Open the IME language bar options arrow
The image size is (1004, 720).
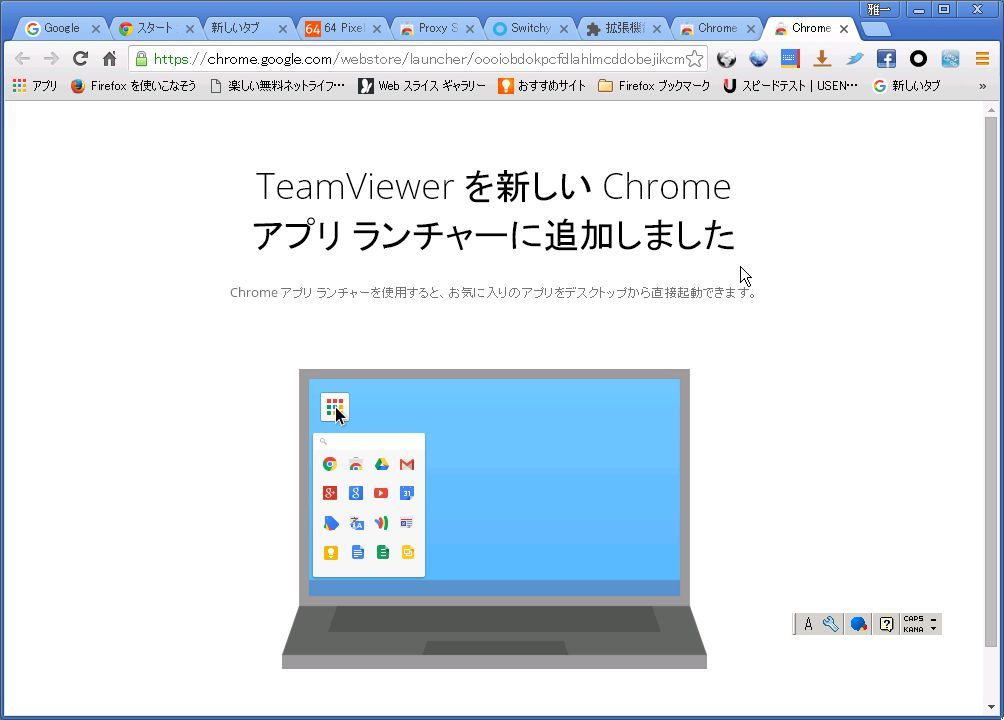tap(934, 628)
